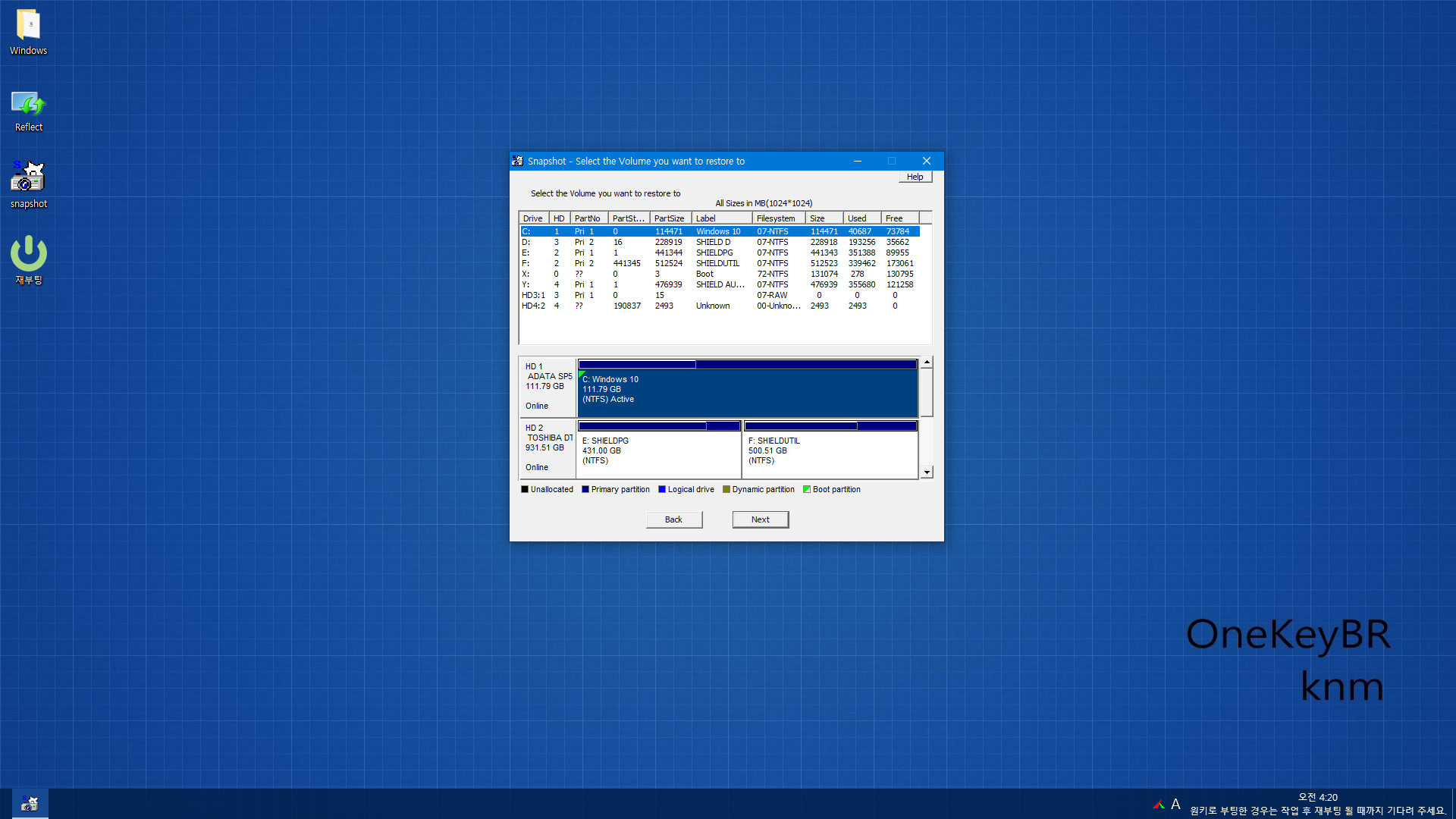Select the X: Boot volume row
The height and width of the screenshot is (819, 1456).
click(x=720, y=274)
